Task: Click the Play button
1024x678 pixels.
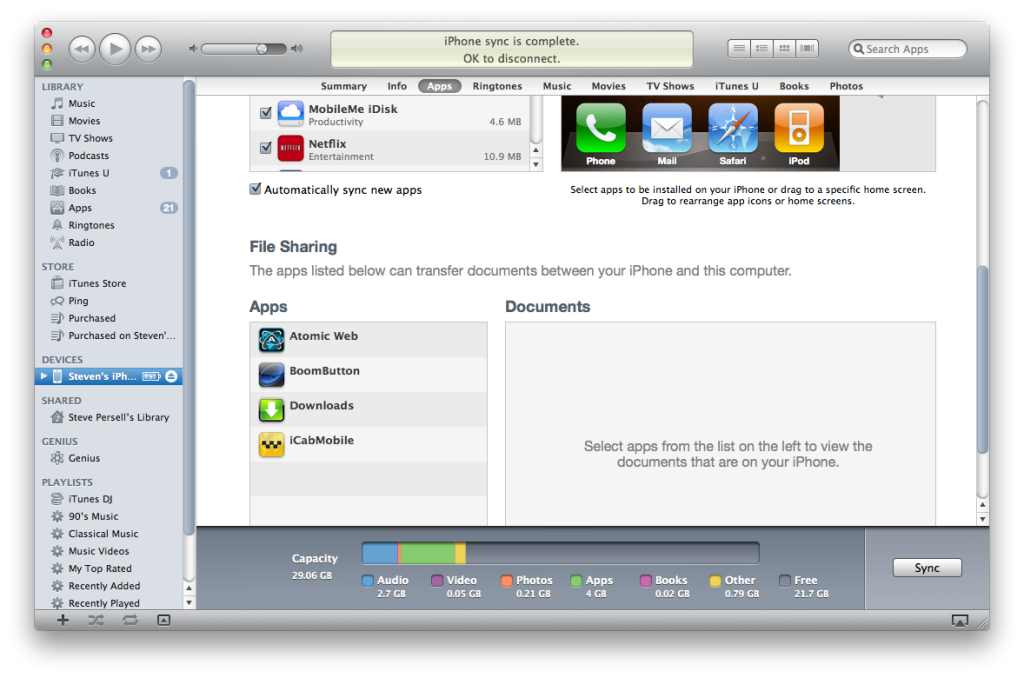Action: [115, 48]
